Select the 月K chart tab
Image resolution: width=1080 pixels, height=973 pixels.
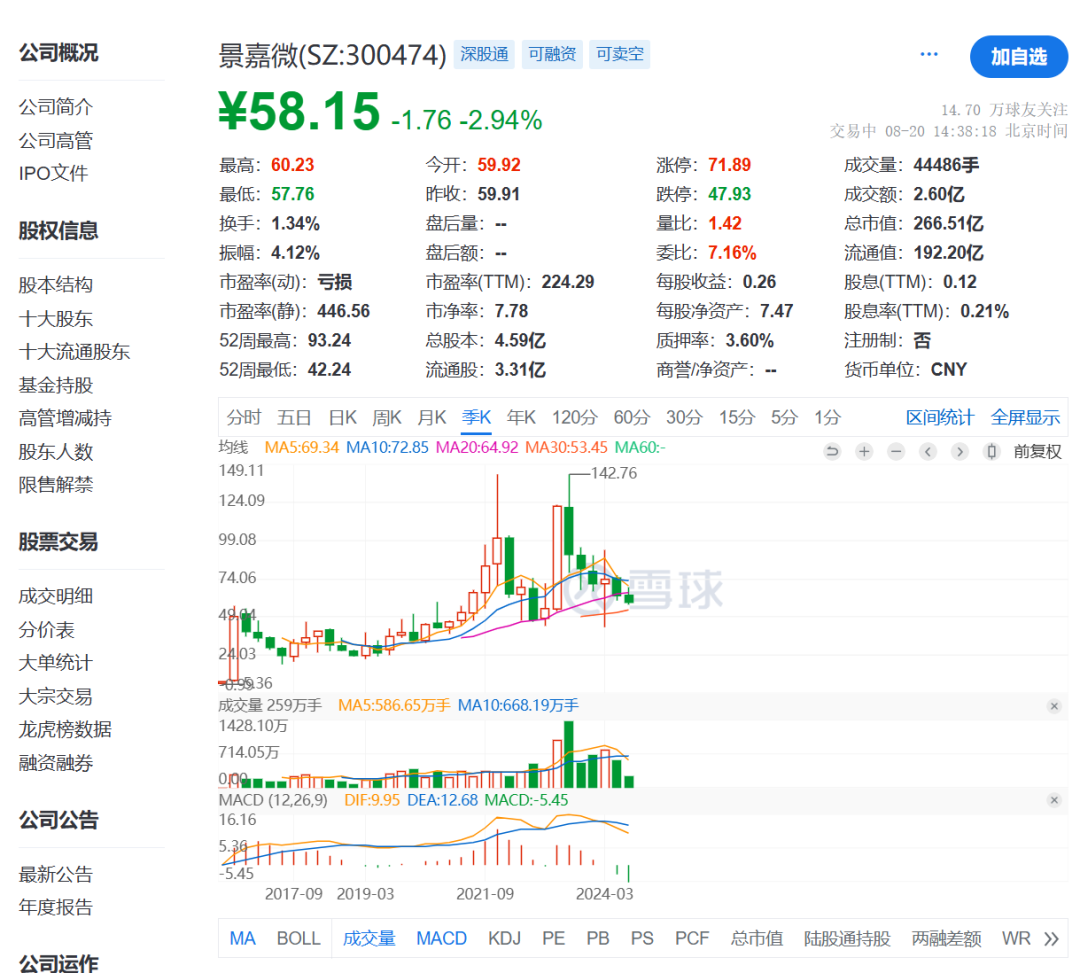click(x=432, y=417)
